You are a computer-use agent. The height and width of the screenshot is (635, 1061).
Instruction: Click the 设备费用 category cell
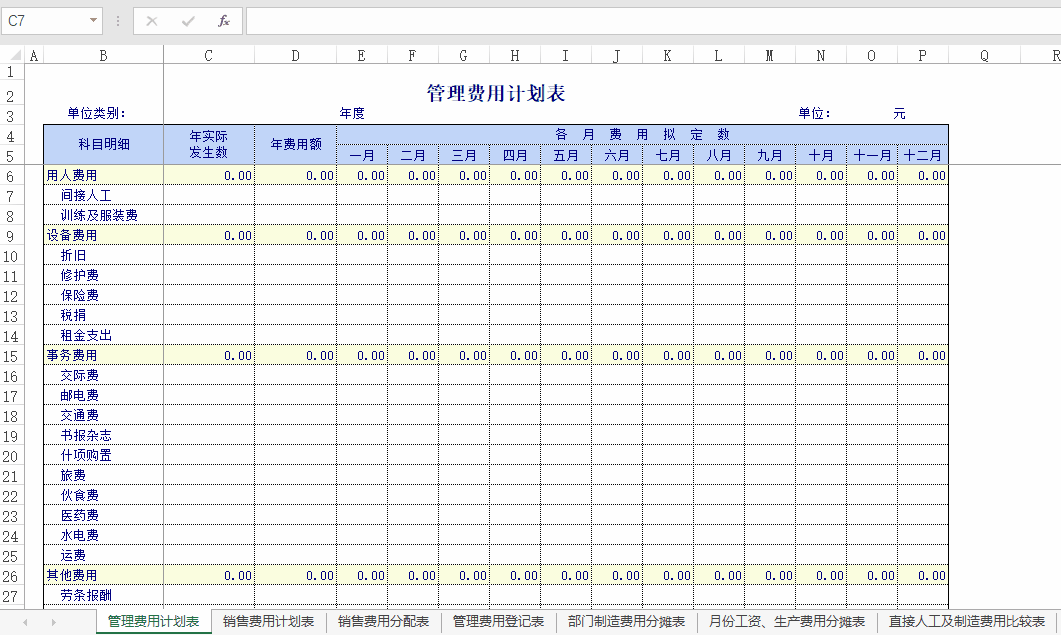[x=104, y=236]
